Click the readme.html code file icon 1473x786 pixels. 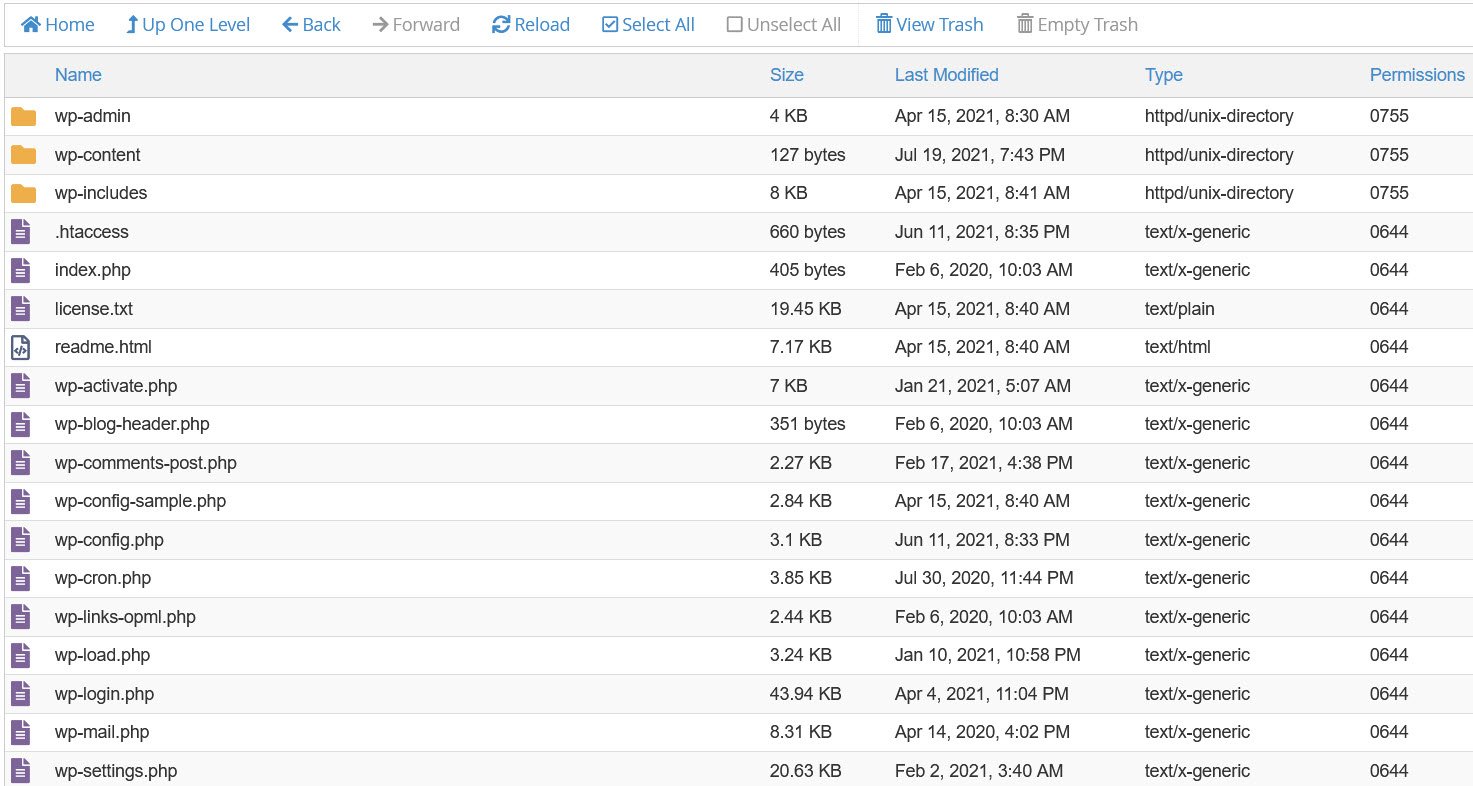pyautogui.click(x=21, y=347)
